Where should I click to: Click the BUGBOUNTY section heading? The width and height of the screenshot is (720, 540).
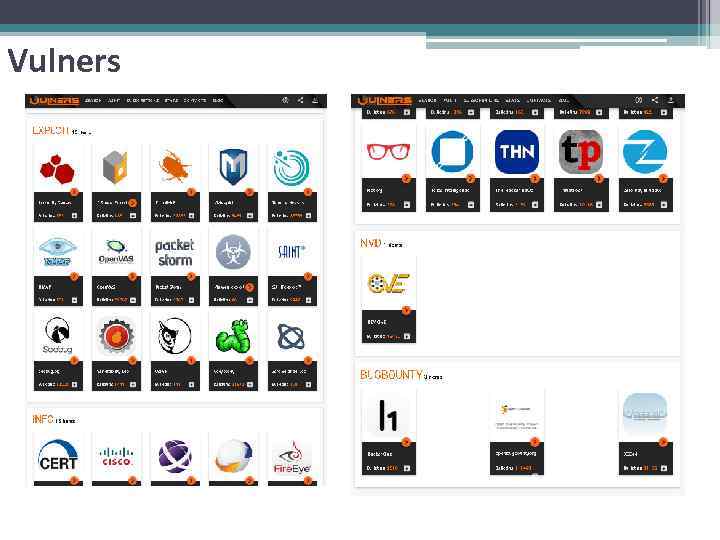point(391,375)
